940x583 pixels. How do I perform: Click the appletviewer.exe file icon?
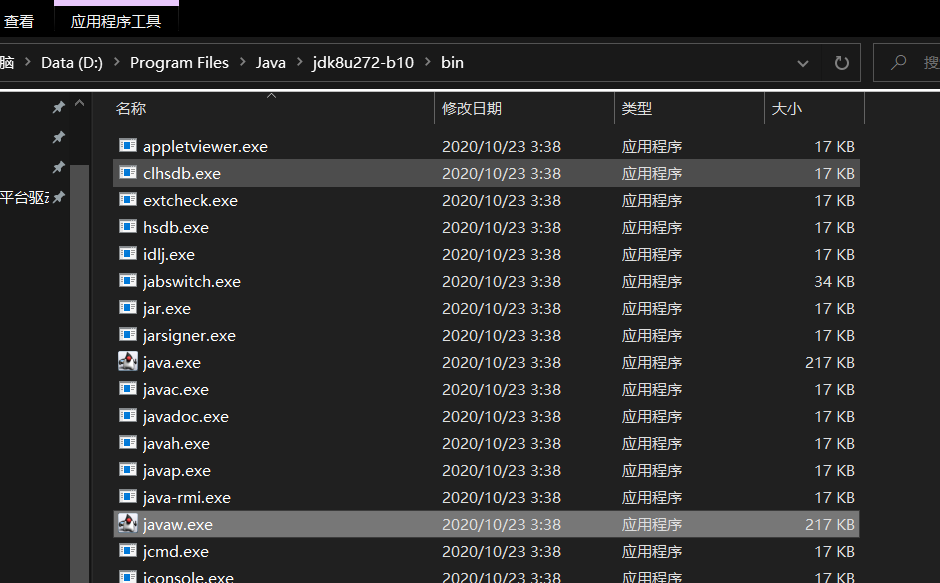coord(128,146)
